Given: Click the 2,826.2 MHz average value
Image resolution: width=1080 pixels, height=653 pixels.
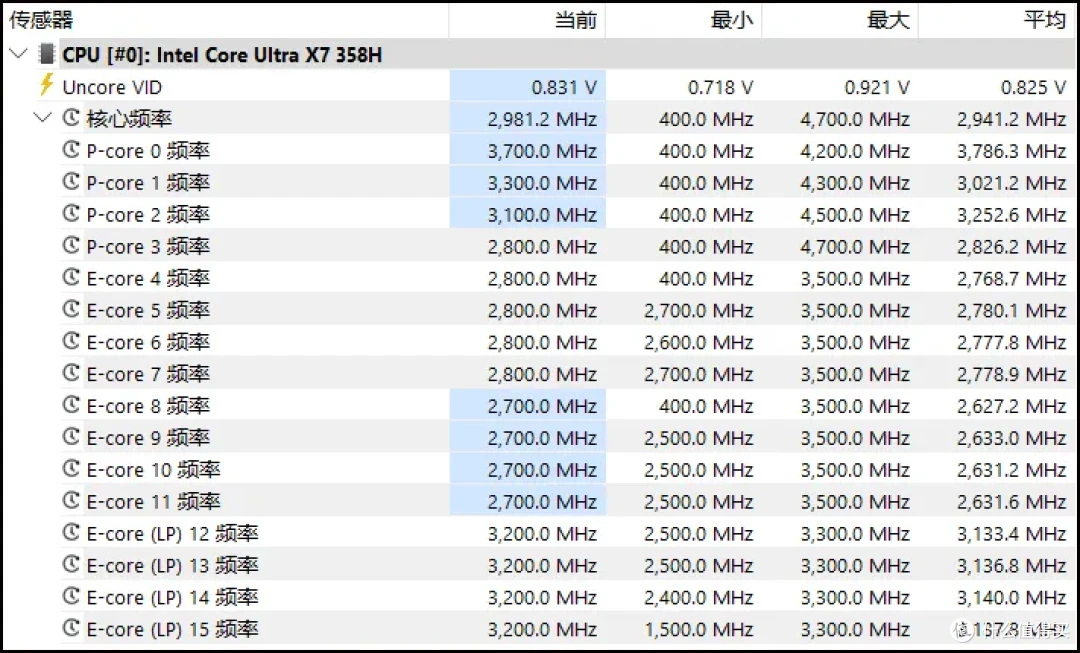Looking at the screenshot, I should [x=1012, y=247].
